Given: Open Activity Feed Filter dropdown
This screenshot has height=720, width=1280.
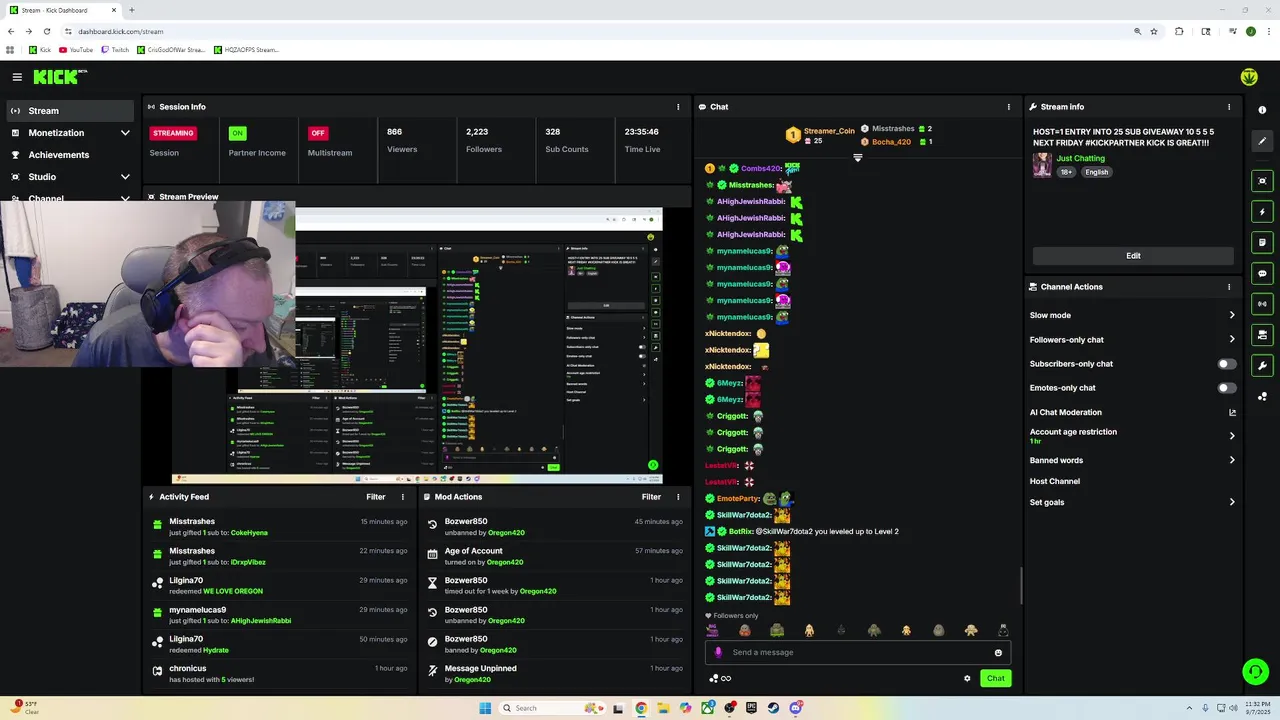Looking at the screenshot, I should point(375,497).
